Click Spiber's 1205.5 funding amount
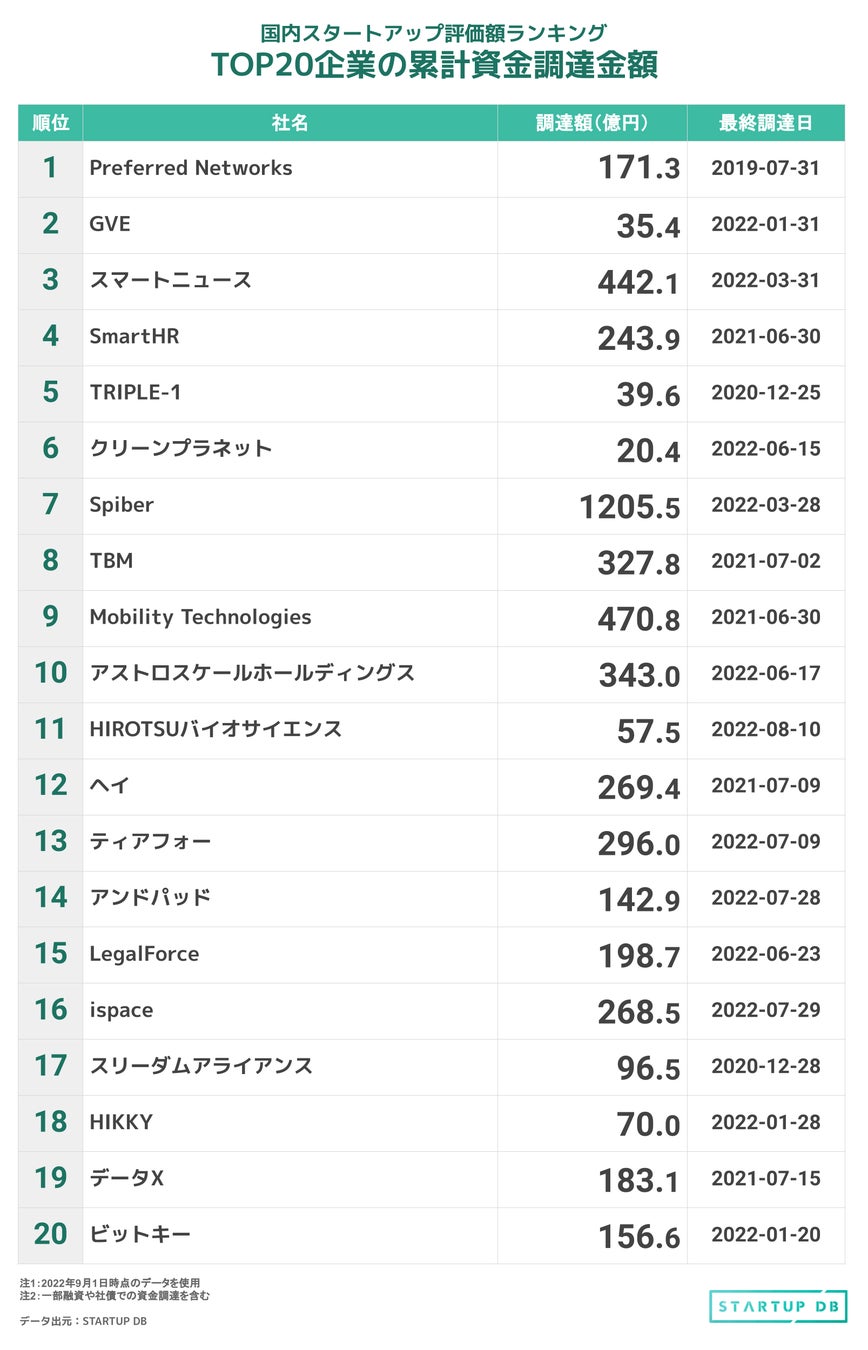The height and width of the screenshot is (1350, 868). click(630, 506)
